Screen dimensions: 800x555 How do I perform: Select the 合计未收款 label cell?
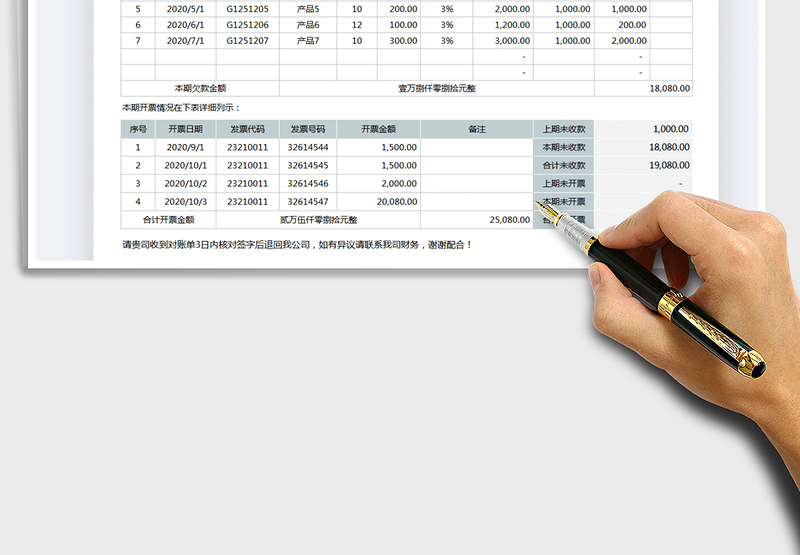(x=563, y=165)
